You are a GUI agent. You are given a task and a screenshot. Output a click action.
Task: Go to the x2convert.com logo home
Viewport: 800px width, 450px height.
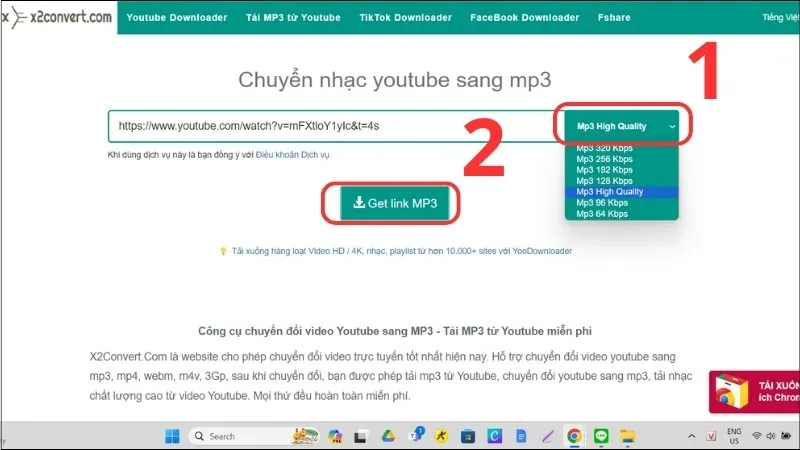click(57, 17)
